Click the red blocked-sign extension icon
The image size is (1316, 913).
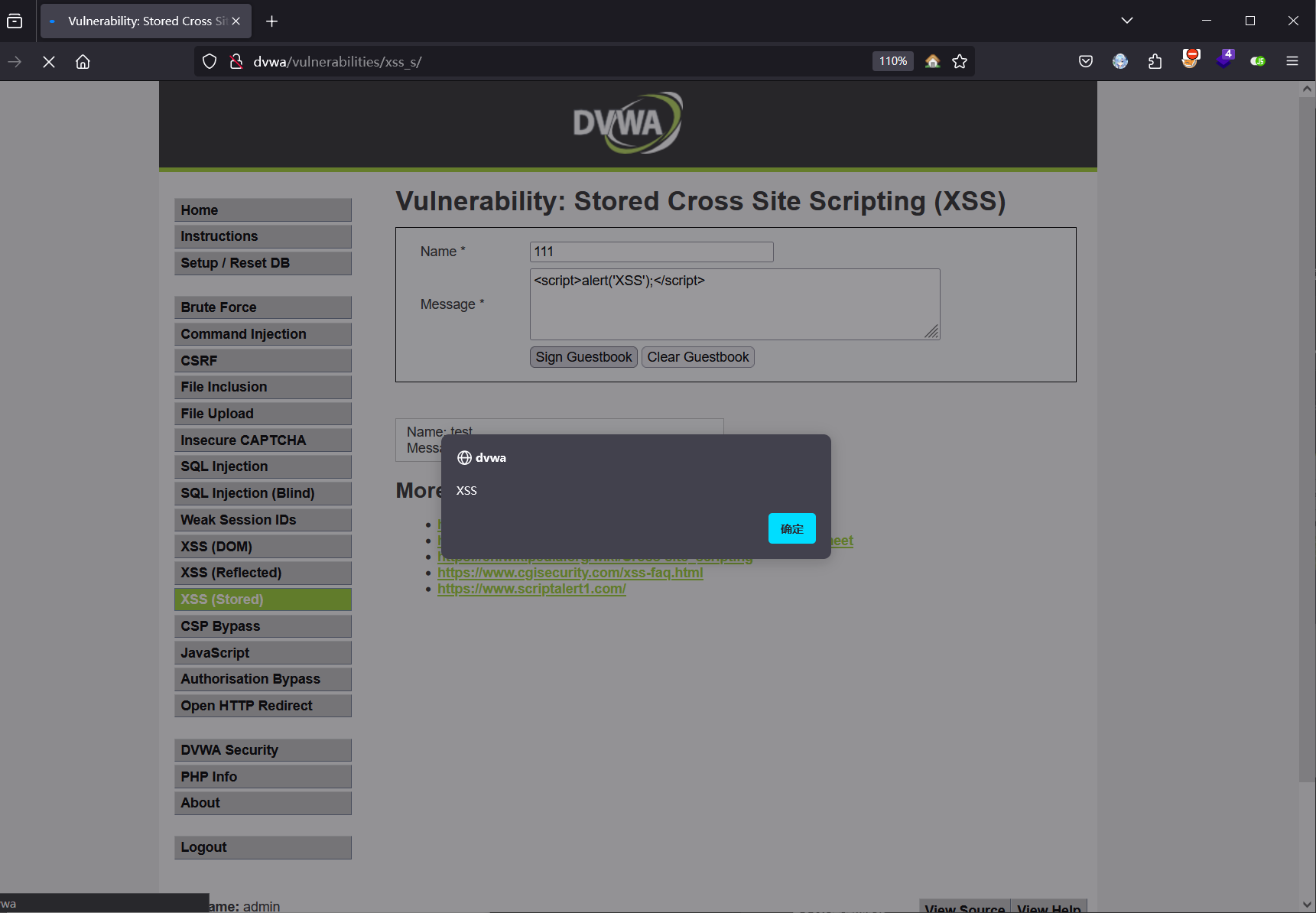[1190, 60]
